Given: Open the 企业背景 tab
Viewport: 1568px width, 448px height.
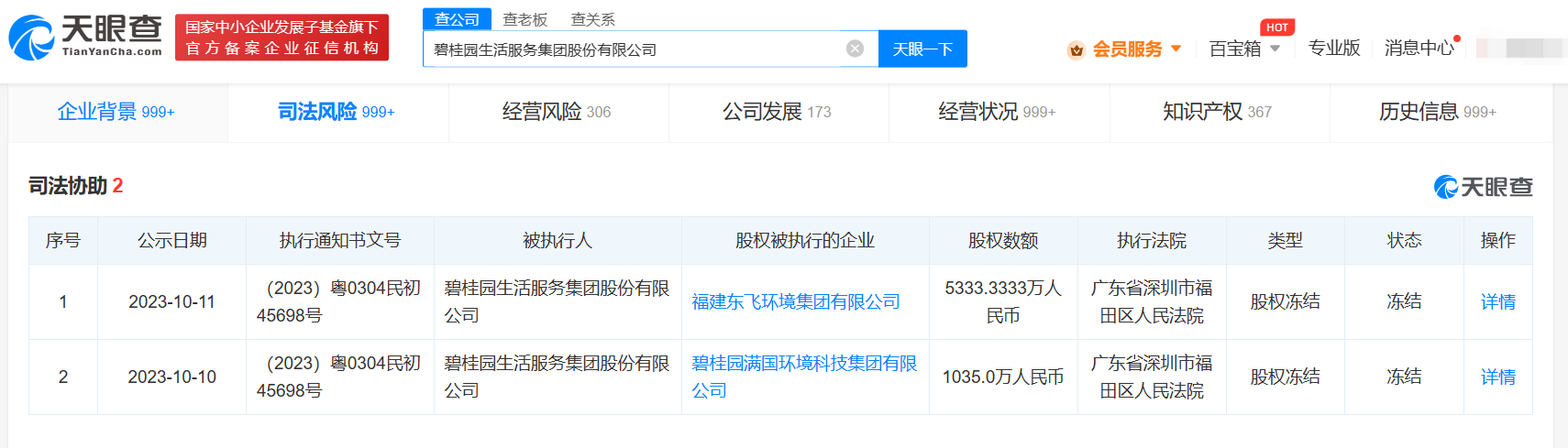Looking at the screenshot, I should point(116,112).
